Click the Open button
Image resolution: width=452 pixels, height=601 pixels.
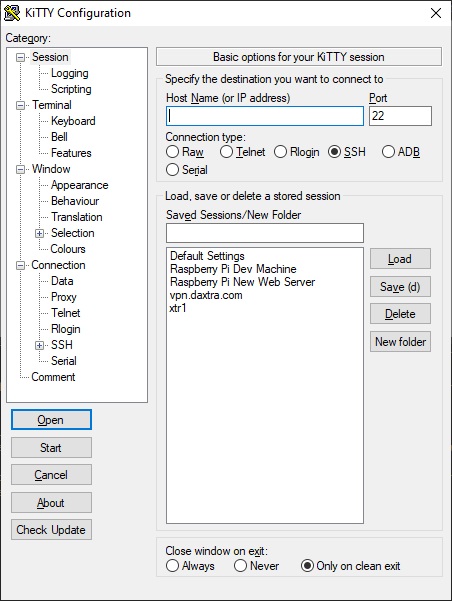coord(51,420)
